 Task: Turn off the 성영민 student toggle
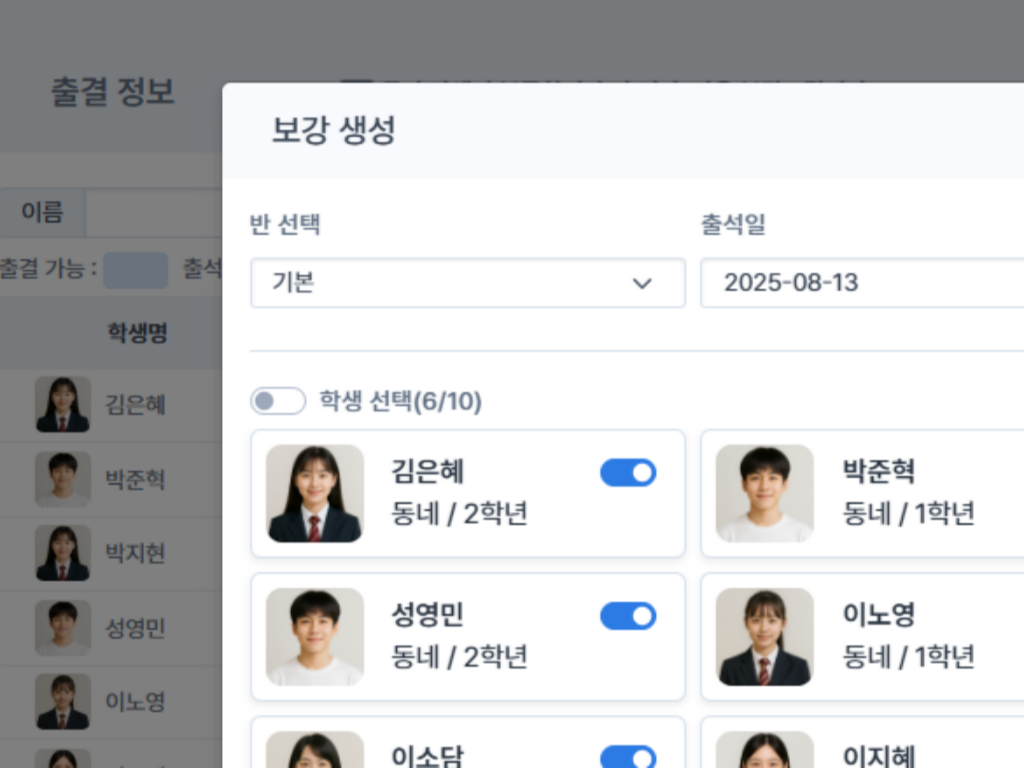[x=628, y=616]
